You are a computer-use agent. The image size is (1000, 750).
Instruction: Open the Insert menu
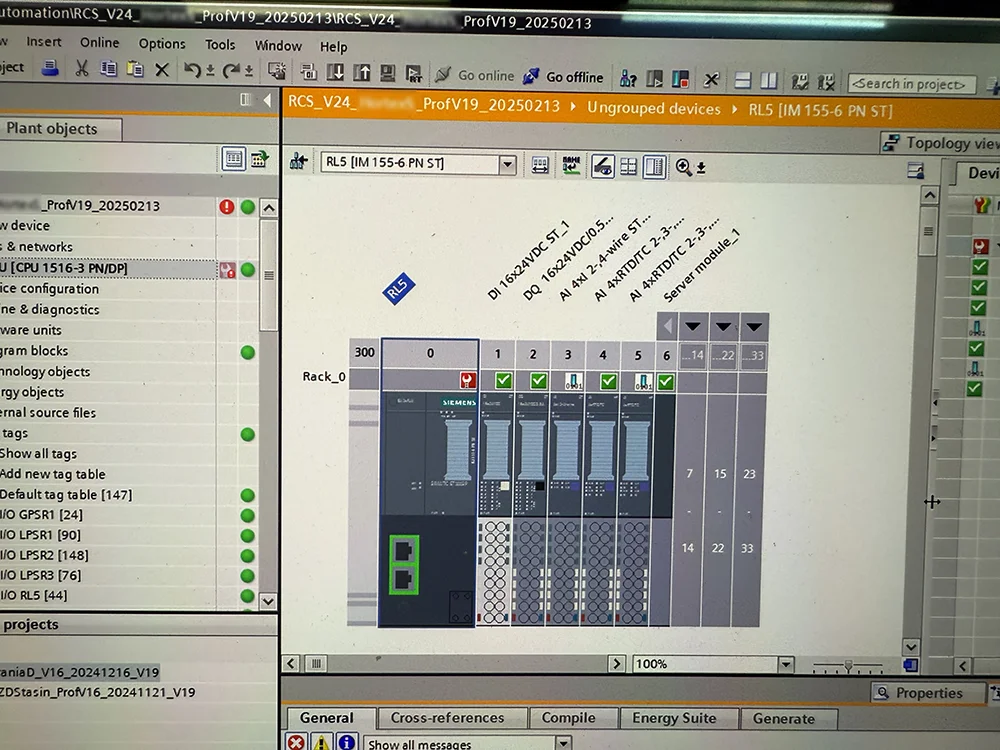(43, 41)
